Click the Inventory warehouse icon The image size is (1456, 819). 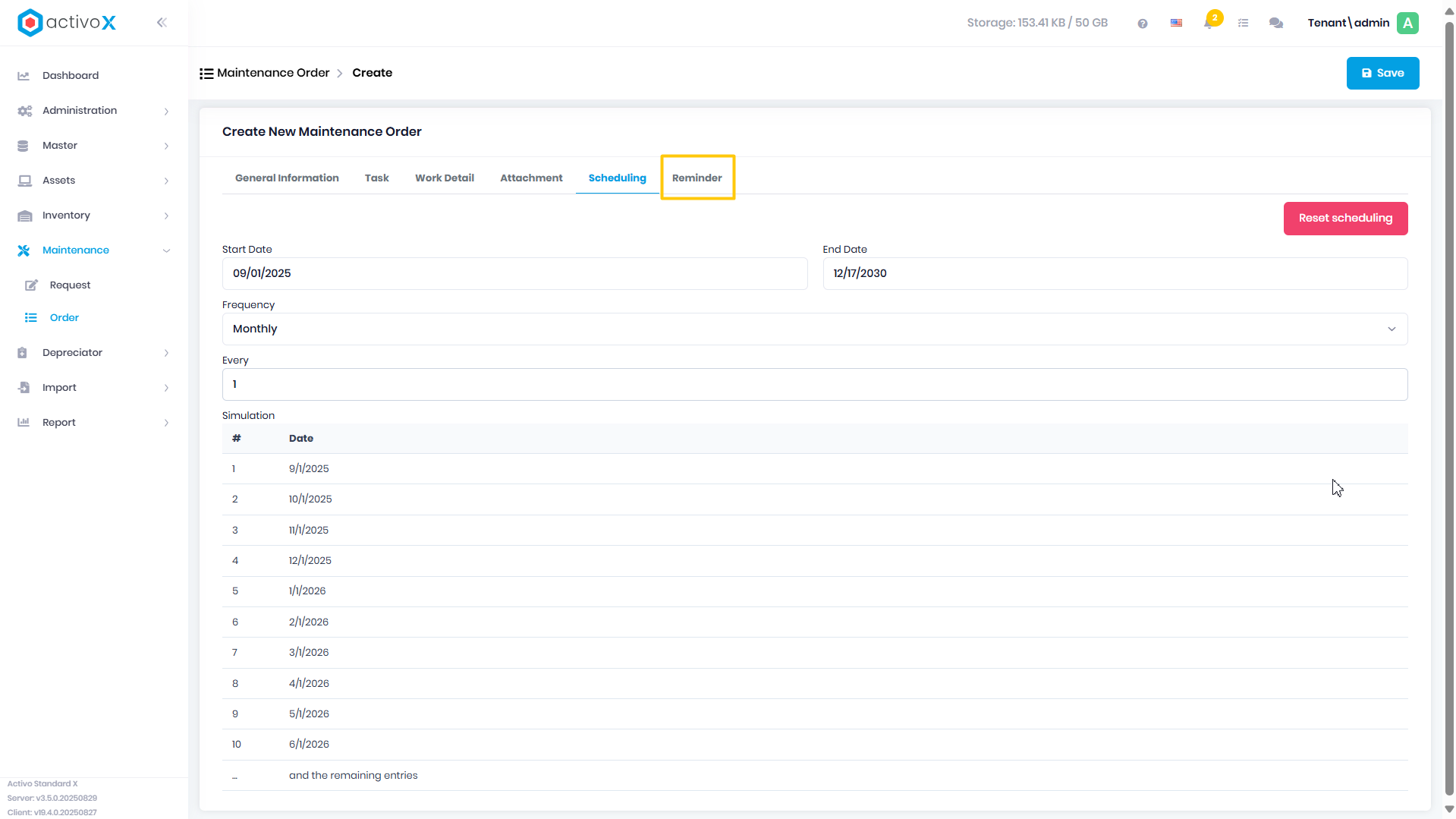point(24,216)
